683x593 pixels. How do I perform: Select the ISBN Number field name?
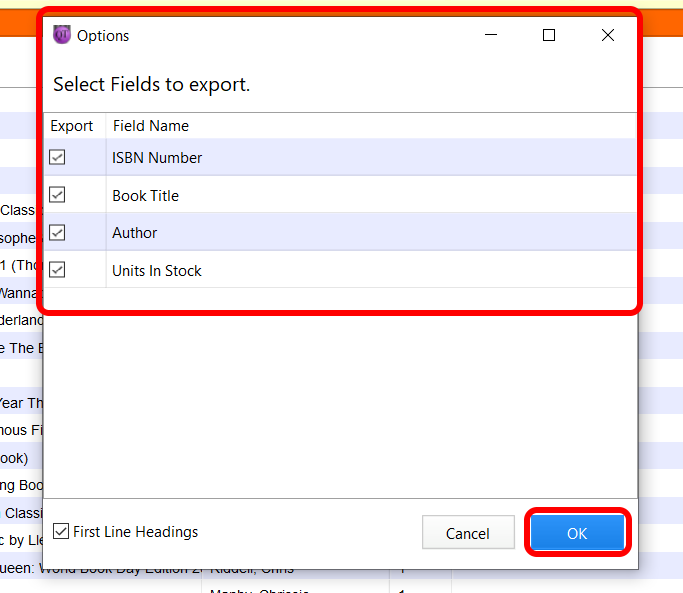(x=157, y=158)
